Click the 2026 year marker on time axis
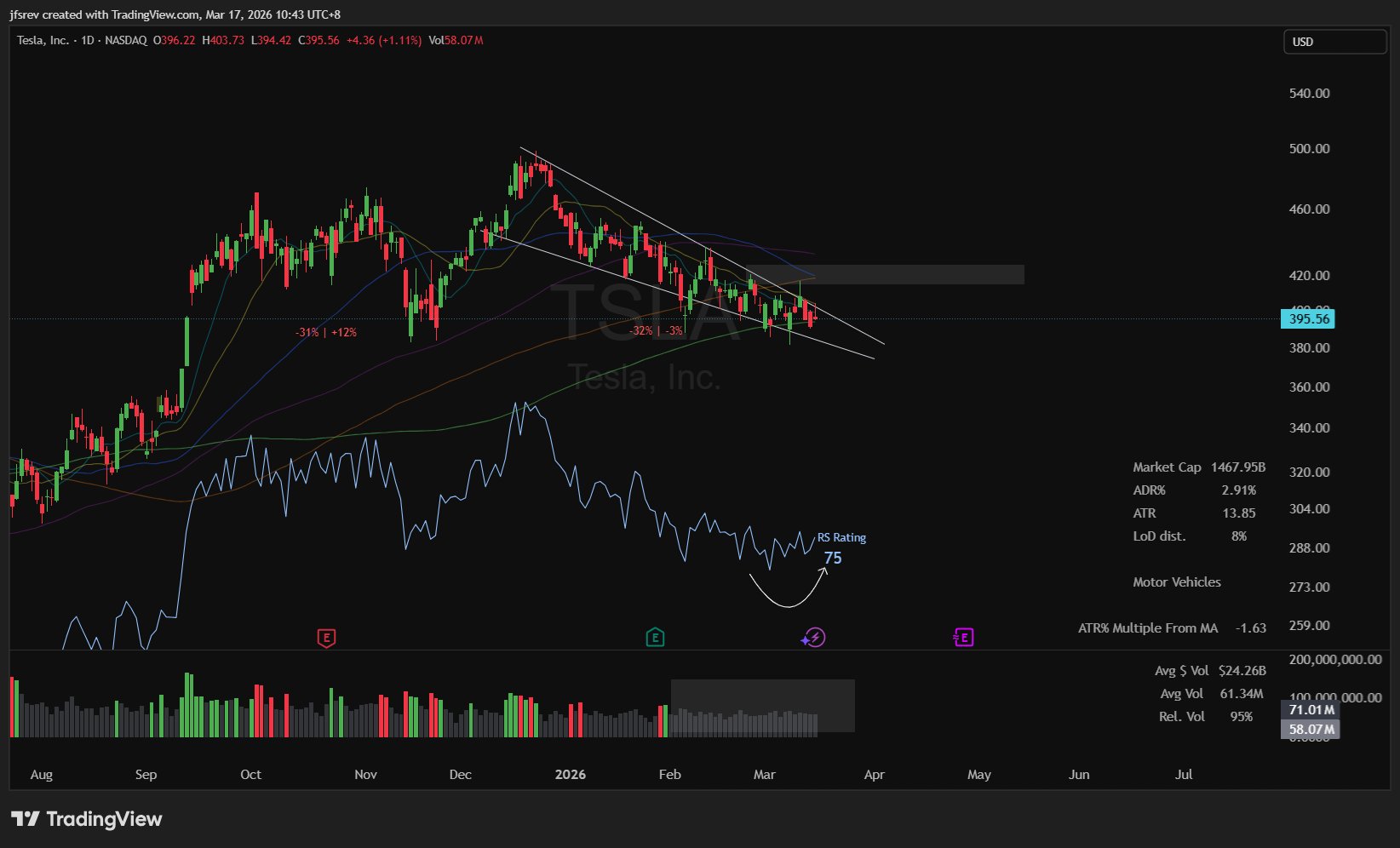1400x848 pixels. point(570,774)
